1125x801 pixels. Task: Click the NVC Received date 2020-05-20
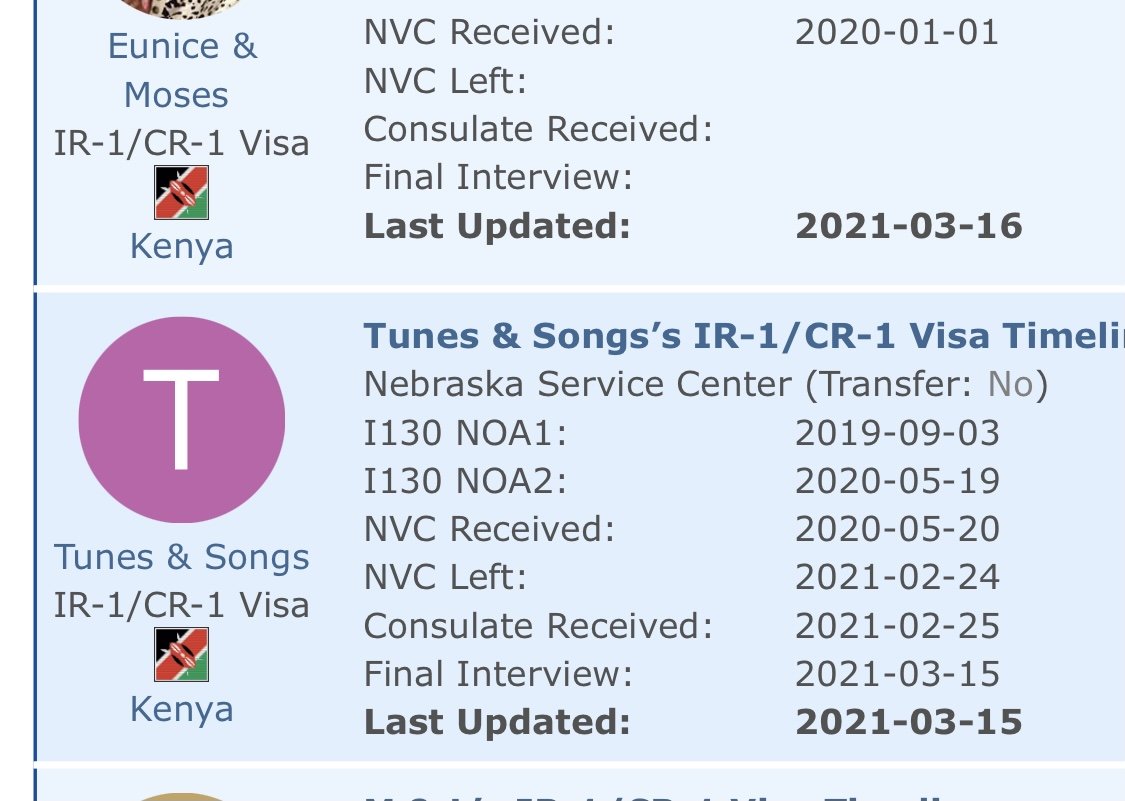click(897, 529)
